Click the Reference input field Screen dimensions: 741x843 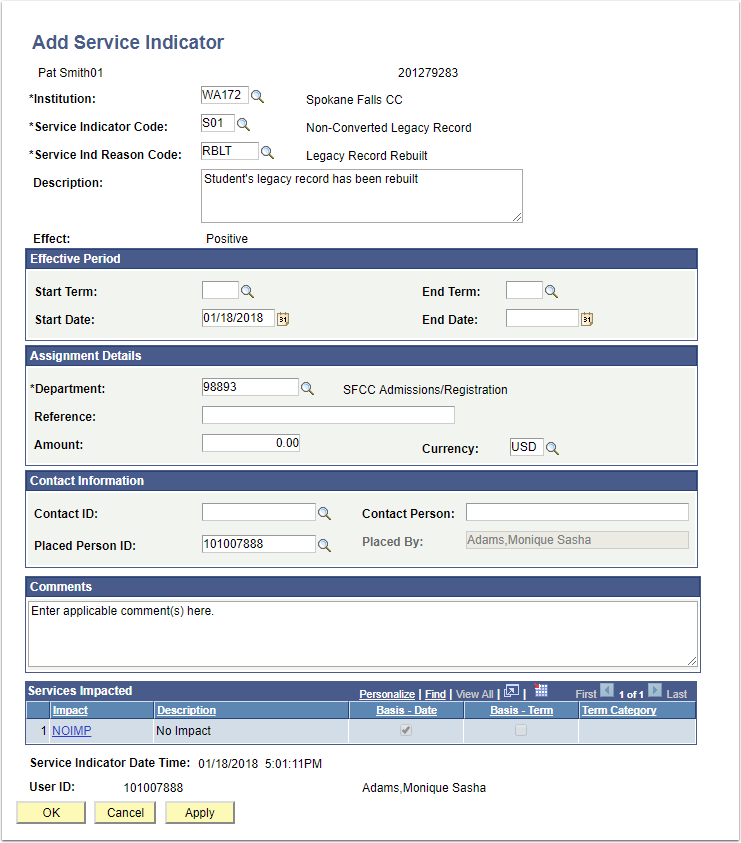(328, 415)
